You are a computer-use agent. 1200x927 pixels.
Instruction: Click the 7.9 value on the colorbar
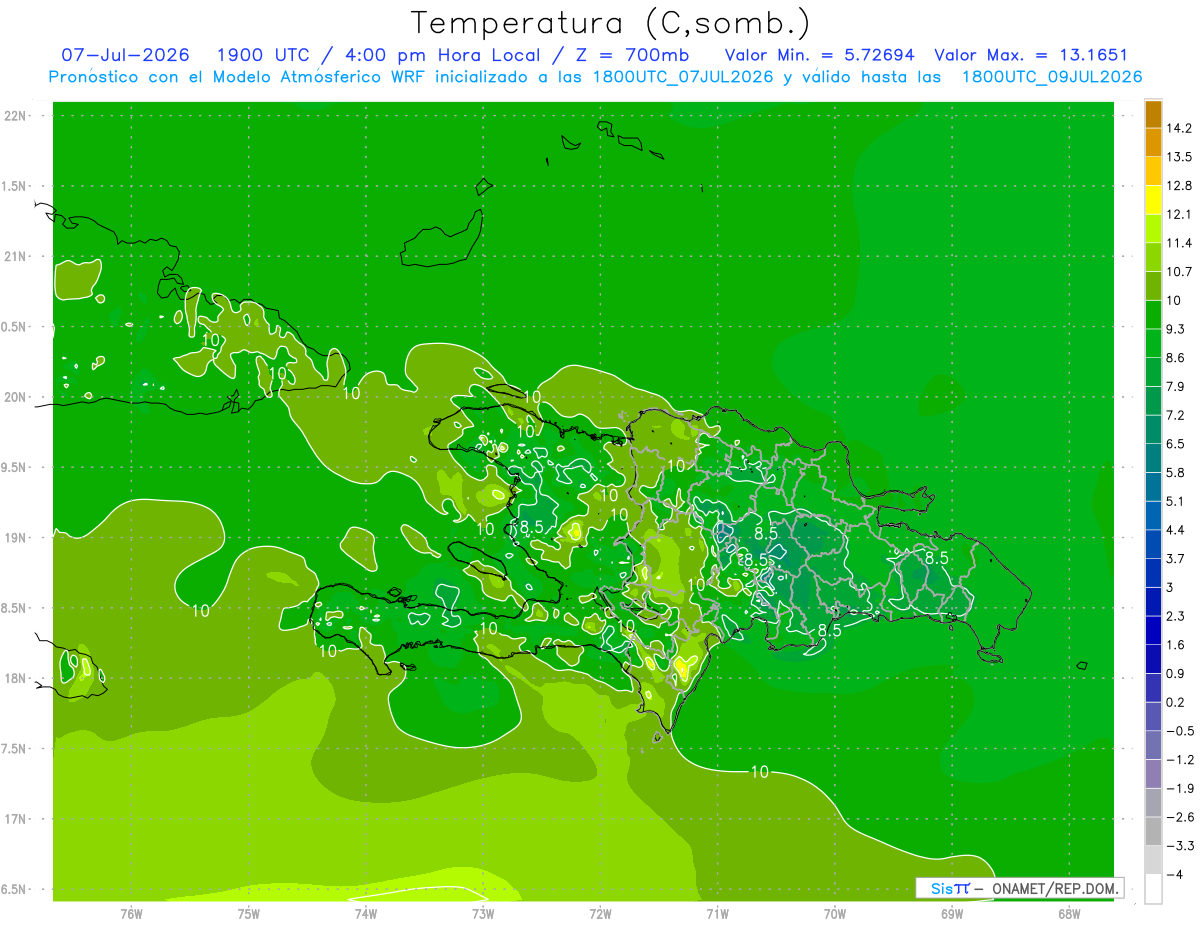click(x=1176, y=386)
